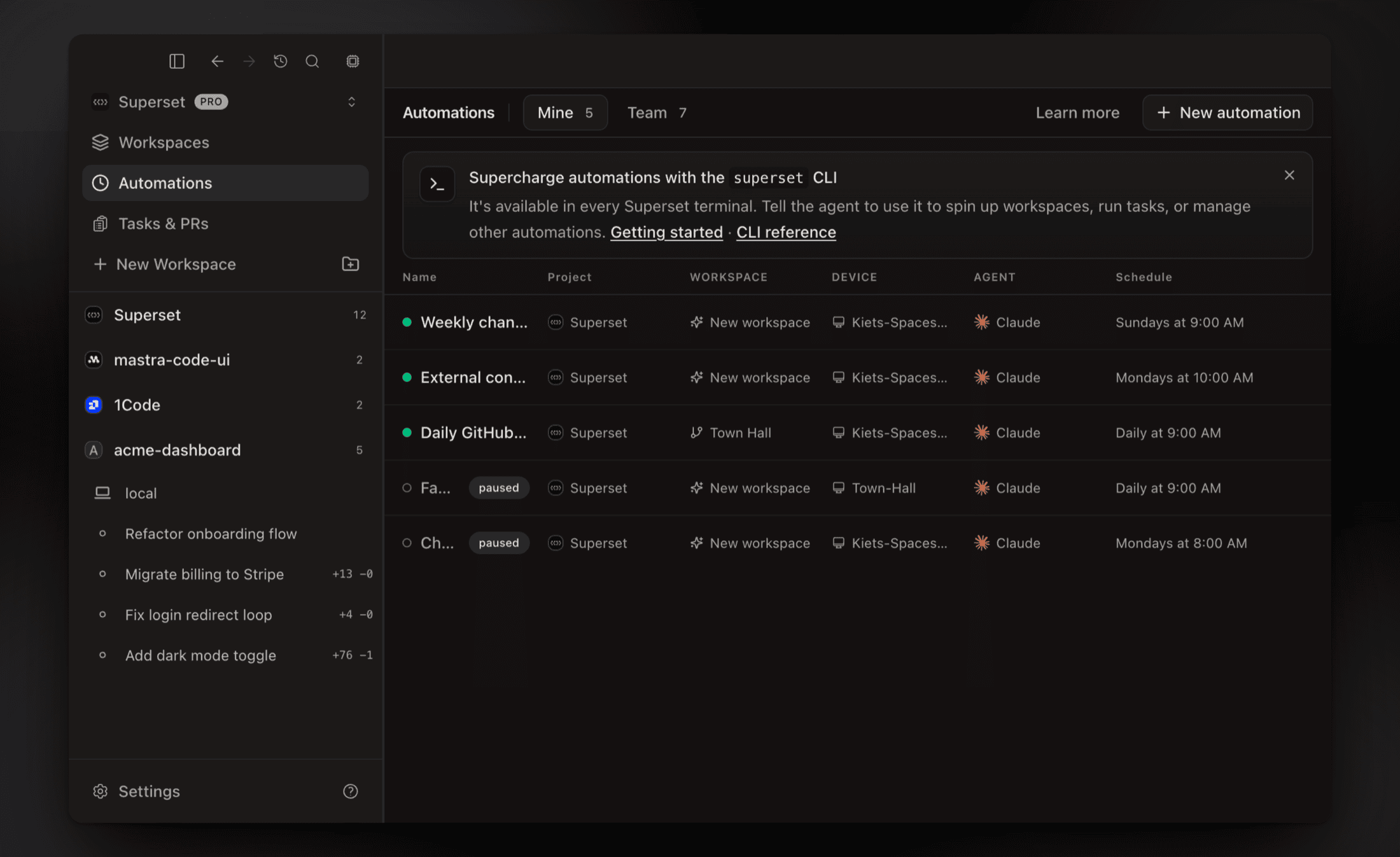The width and height of the screenshot is (1400, 857).
Task: Click the Claude agent icon in Weekly chan... row
Action: pyautogui.click(x=982, y=323)
